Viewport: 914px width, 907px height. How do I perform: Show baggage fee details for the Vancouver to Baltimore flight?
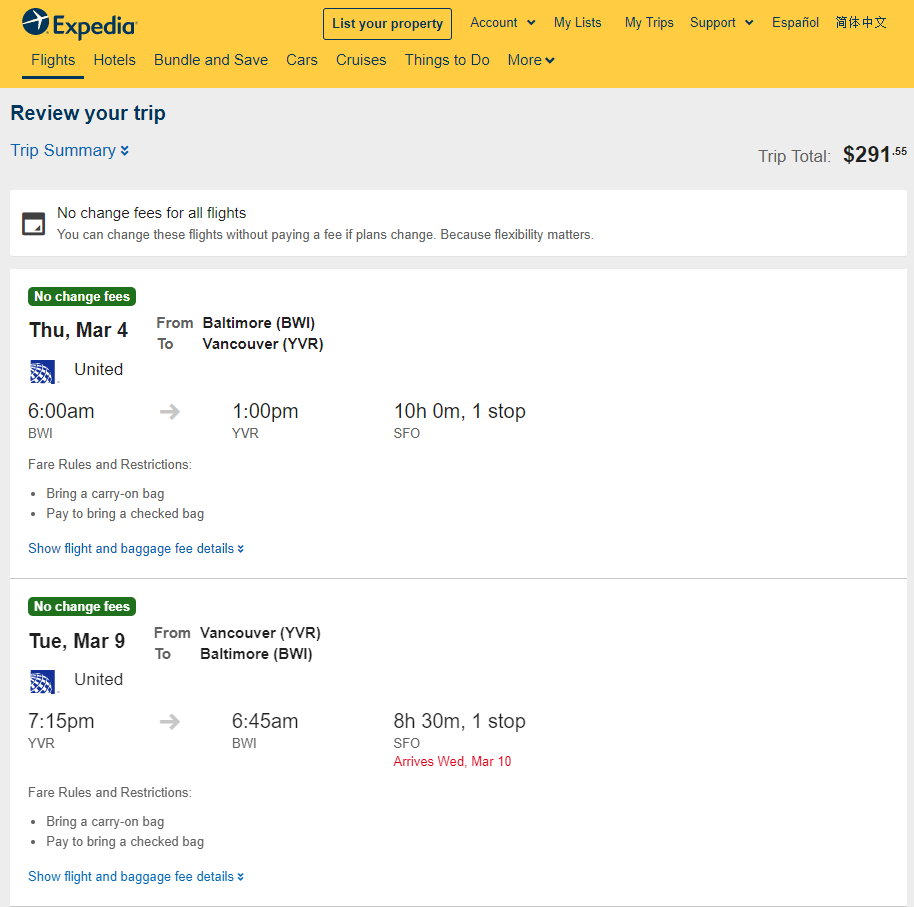coord(136,876)
